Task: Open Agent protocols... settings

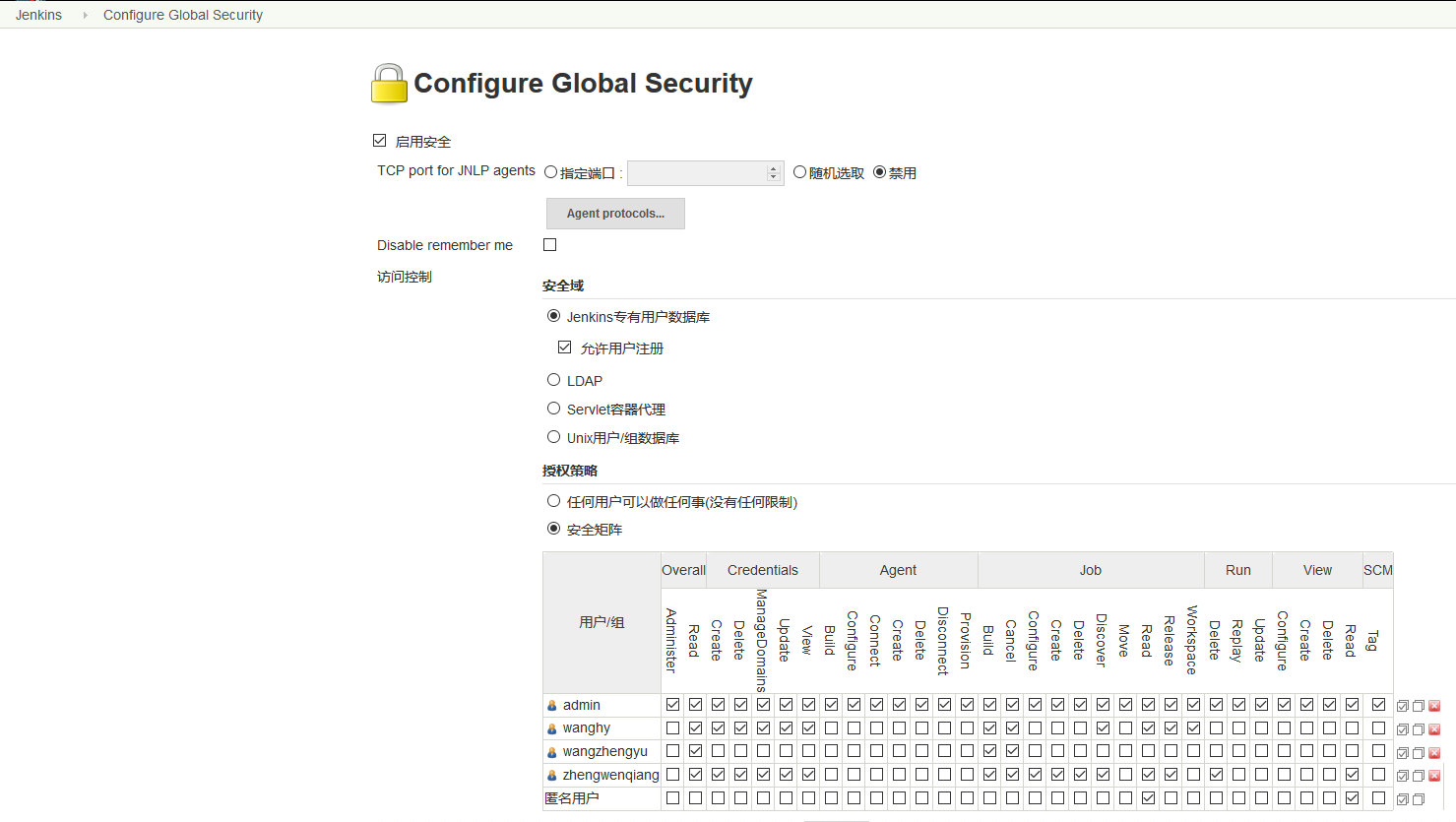Action: click(x=615, y=214)
